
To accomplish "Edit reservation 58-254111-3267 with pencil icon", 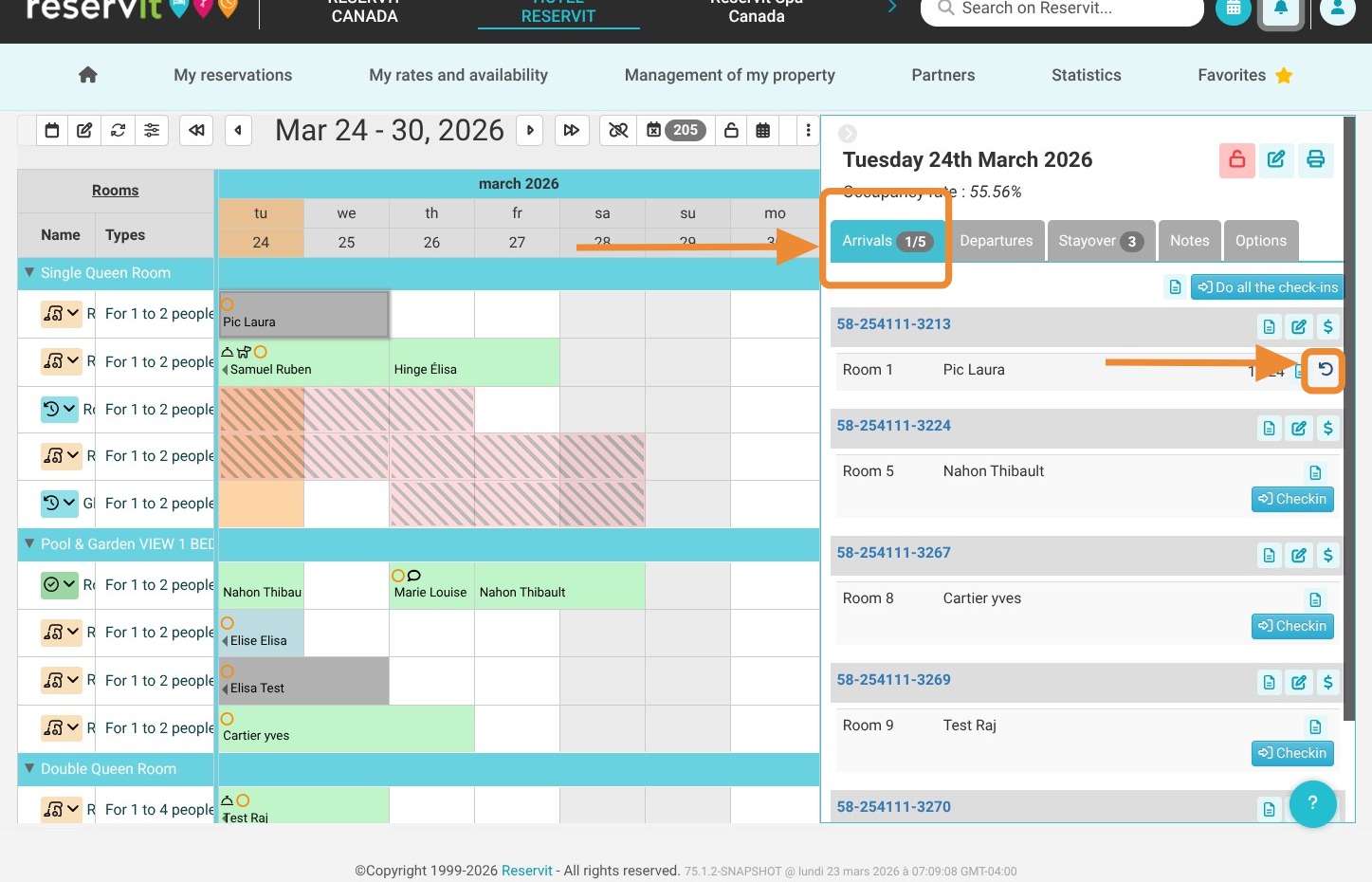I will [x=1299, y=556].
